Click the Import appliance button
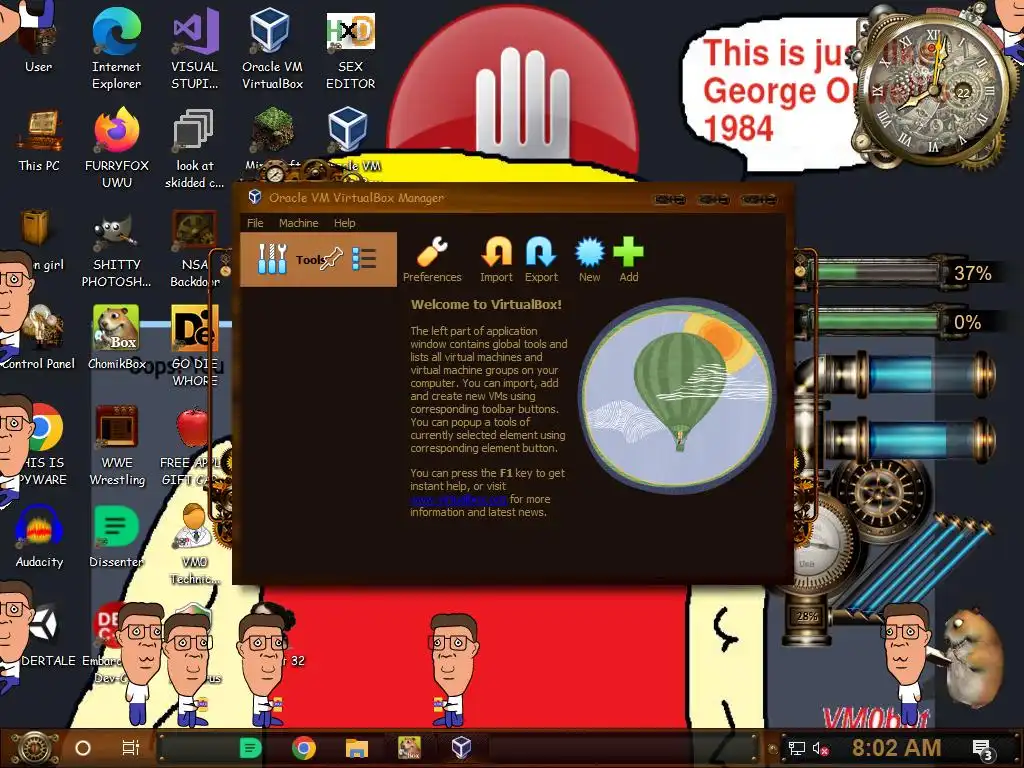This screenshot has height=768, width=1024. click(496, 260)
